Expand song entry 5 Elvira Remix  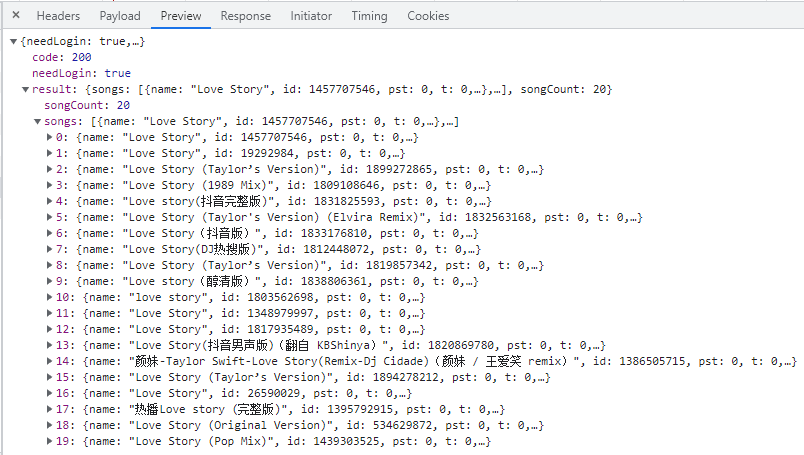tap(50, 217)
